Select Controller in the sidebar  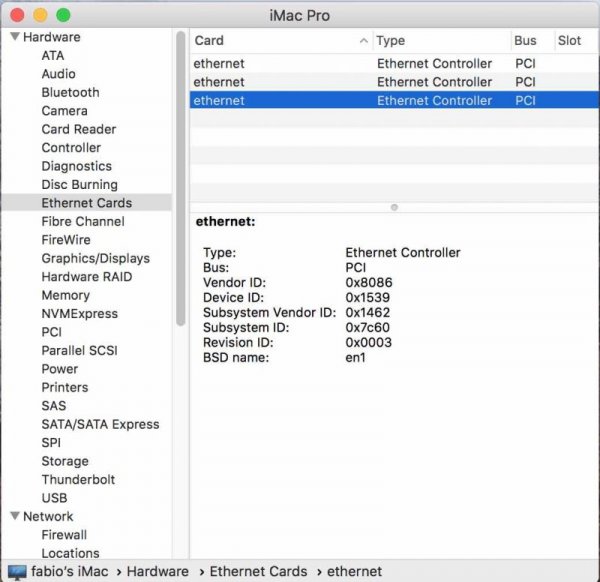click(71, 148)
